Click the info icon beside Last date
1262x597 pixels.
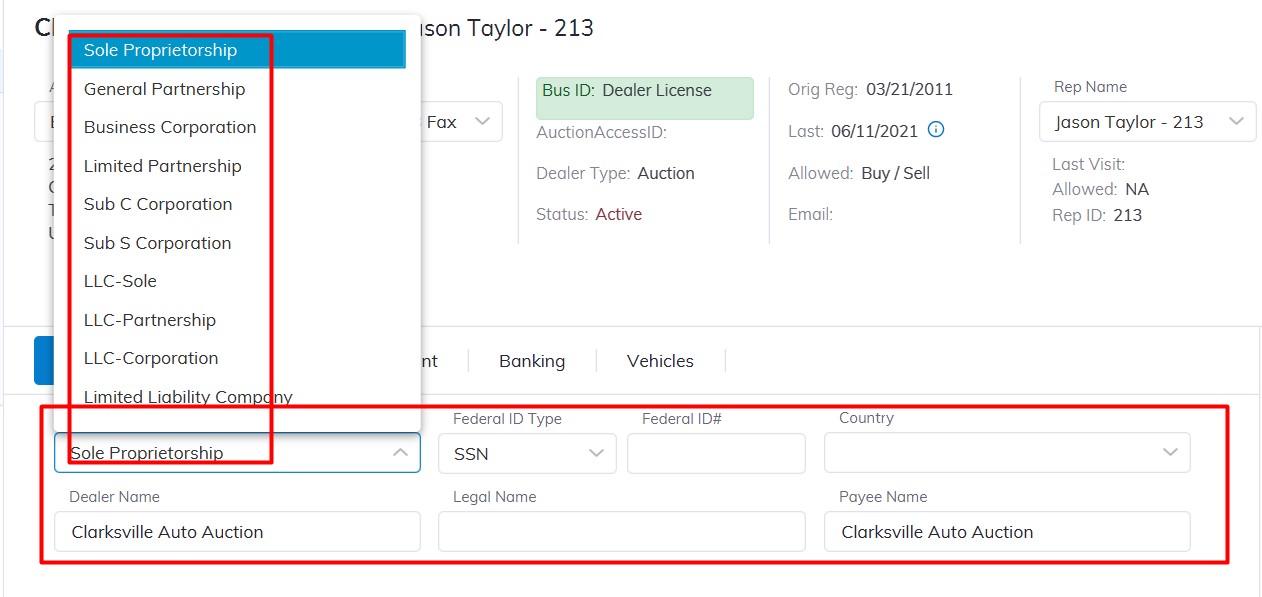coord(936,130)
